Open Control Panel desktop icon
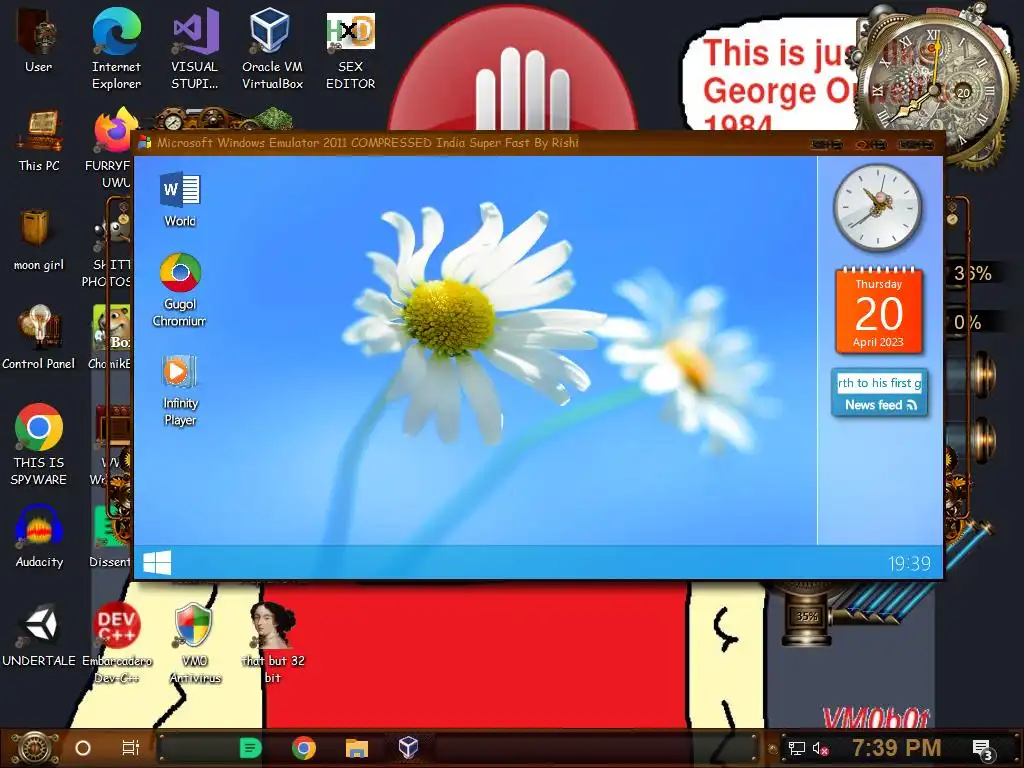The width and height of the screenshot is (1024, 768). pyautogui.click(x=38, y=338)
